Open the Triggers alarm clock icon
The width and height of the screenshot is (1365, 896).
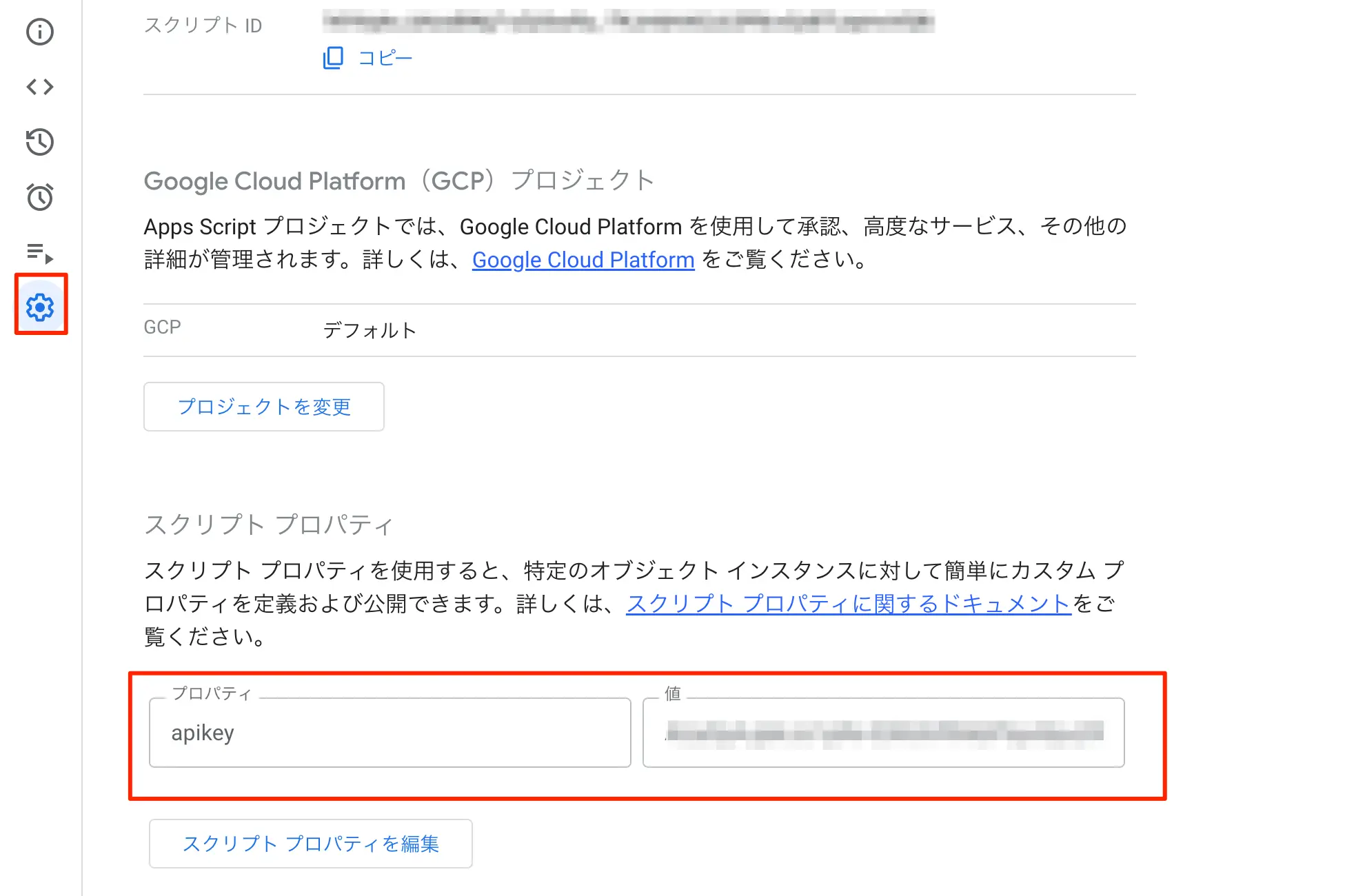point(40,197)
